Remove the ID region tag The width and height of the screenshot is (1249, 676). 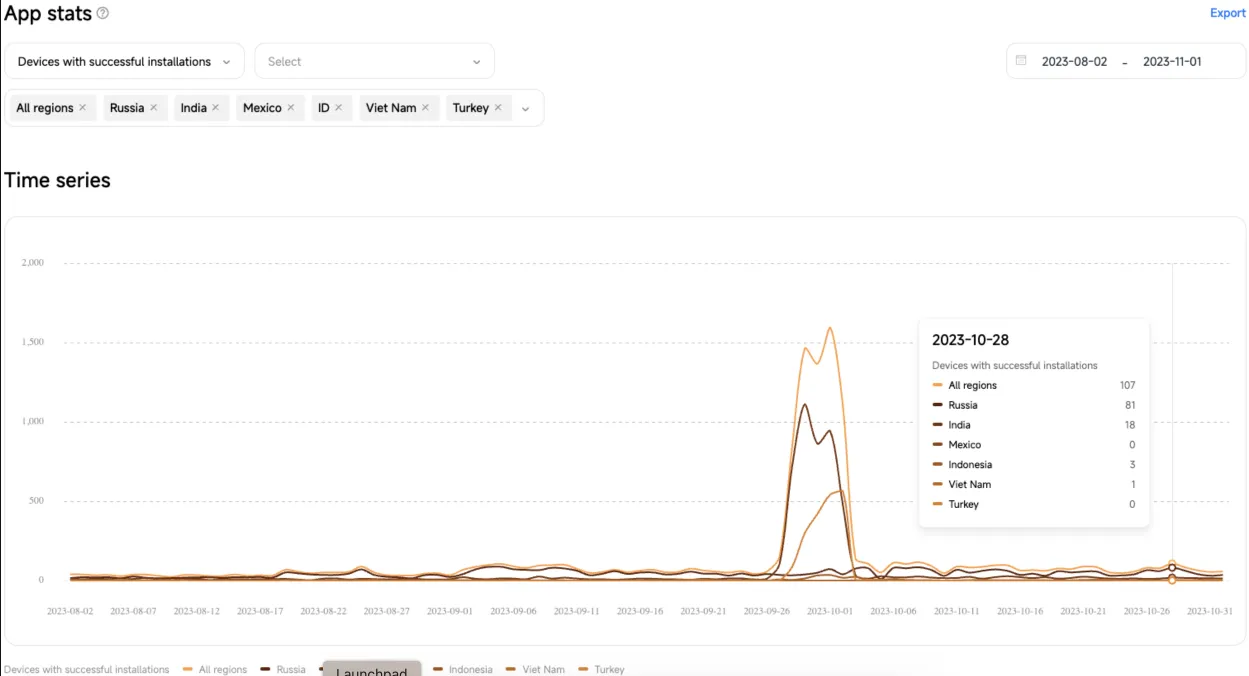click(x=339, y=108)
